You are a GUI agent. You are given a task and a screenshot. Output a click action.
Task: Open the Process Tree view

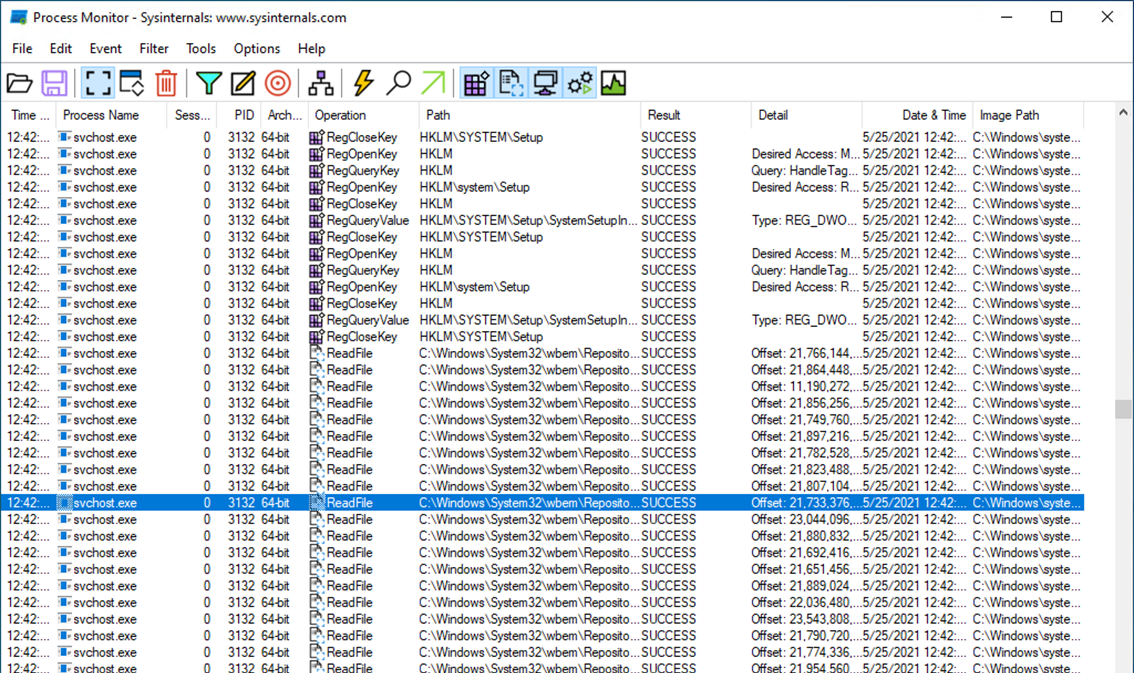(321, 83)
